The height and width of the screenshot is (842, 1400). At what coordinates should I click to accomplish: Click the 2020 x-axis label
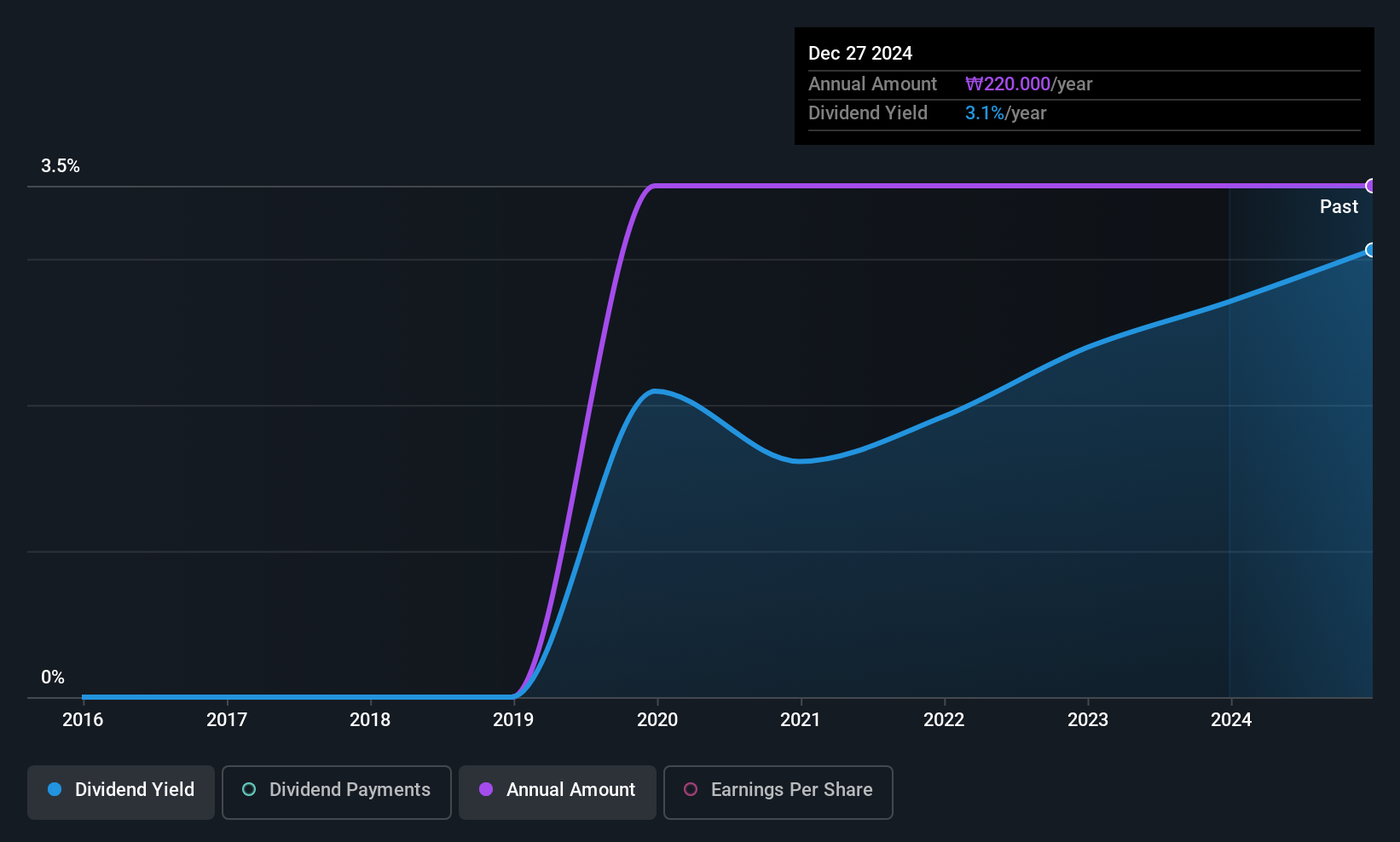657,720
